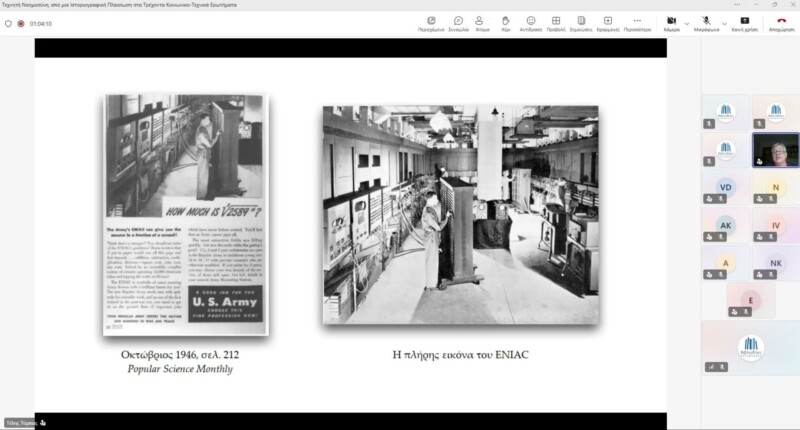Click muted mic icon on VD tile

[720, 199]
